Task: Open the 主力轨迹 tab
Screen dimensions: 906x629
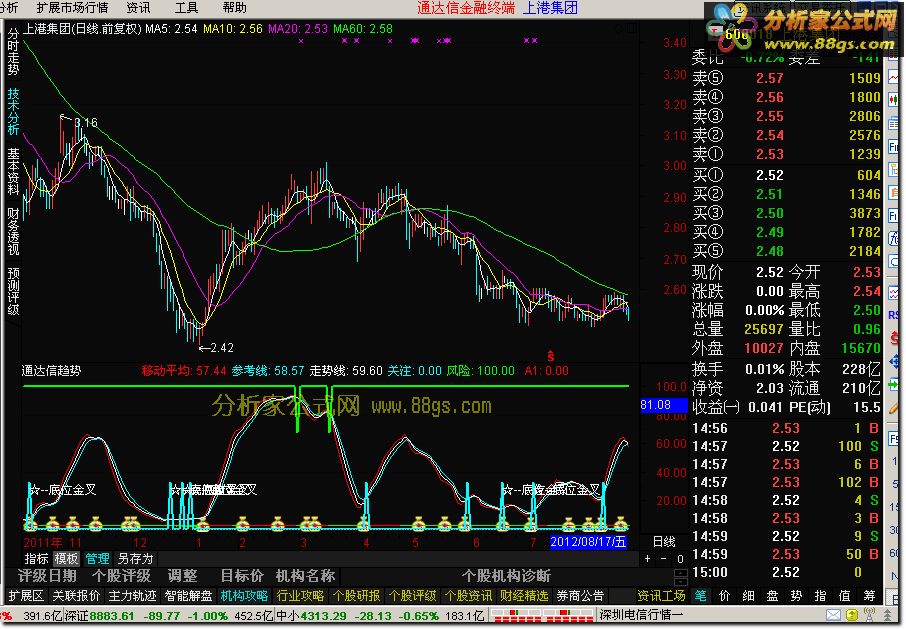Action: (x=132, y=595)
